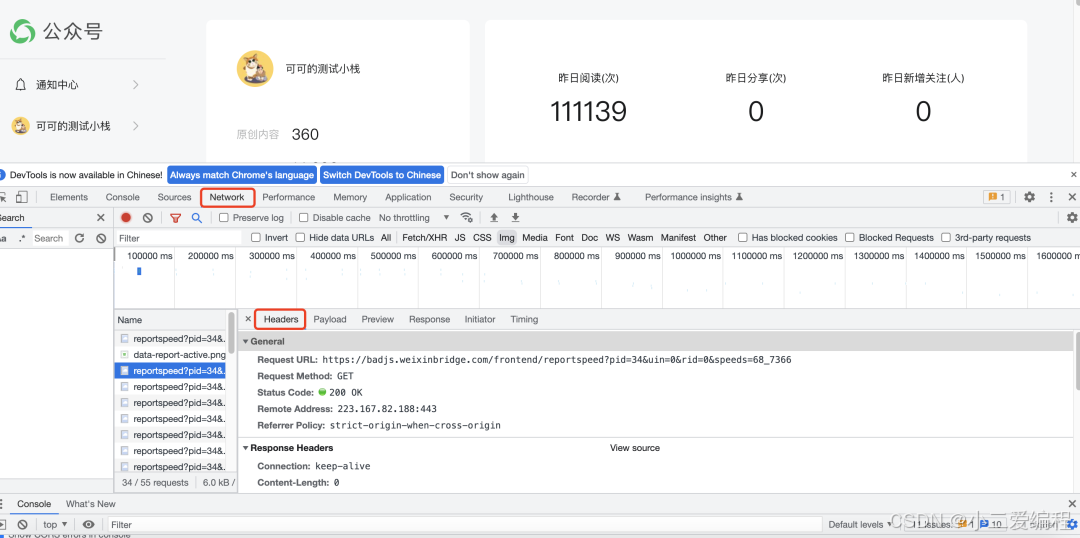The height and width of the screenshot is (538, 1080).
Task: Filter by Fetch/XHR type
Action: 424,238
